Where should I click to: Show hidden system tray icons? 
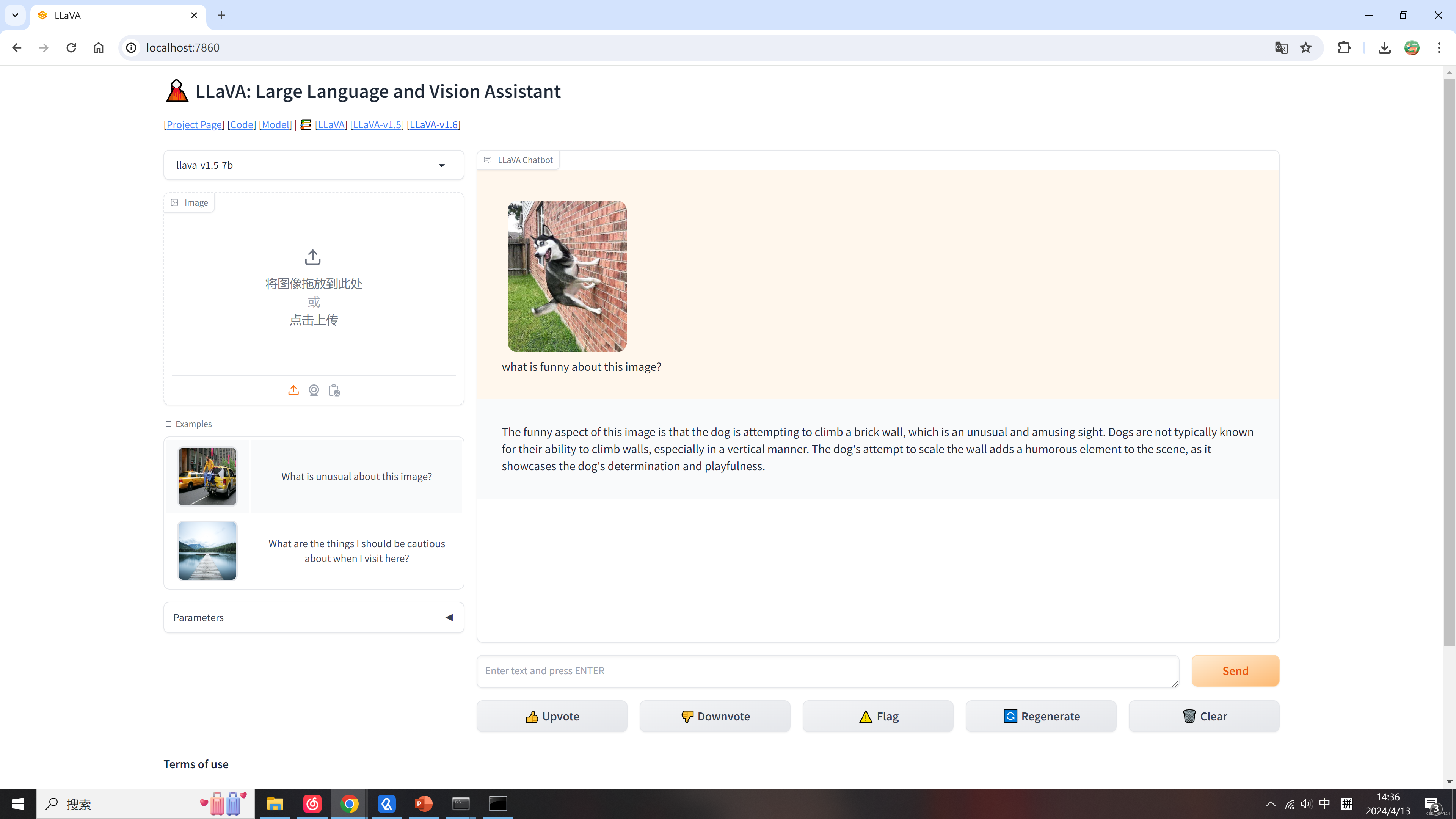(x=1271, y=804)
